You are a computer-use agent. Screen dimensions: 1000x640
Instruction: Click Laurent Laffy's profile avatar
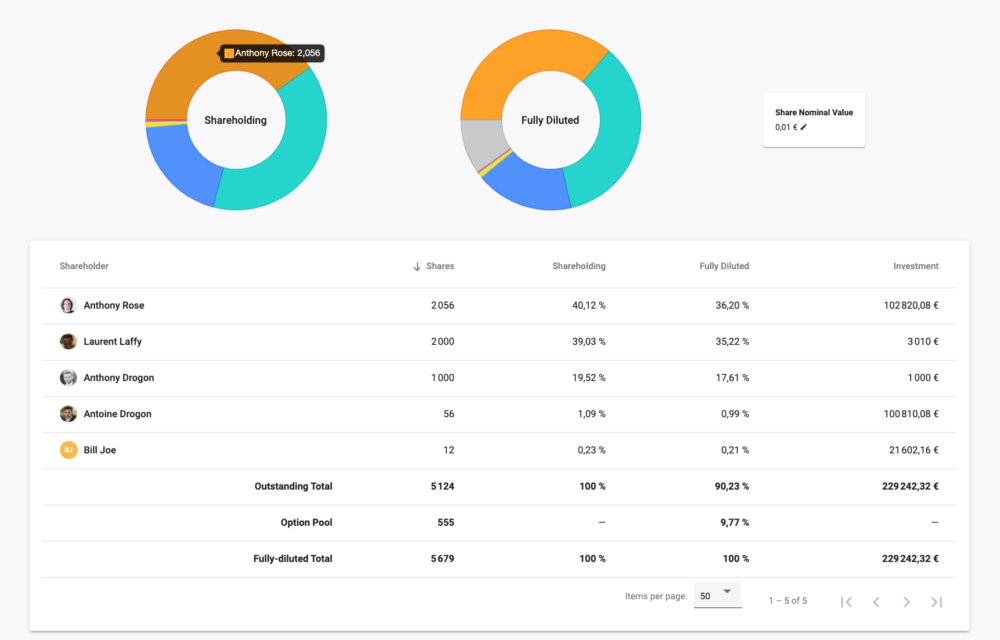coord(69,341)
